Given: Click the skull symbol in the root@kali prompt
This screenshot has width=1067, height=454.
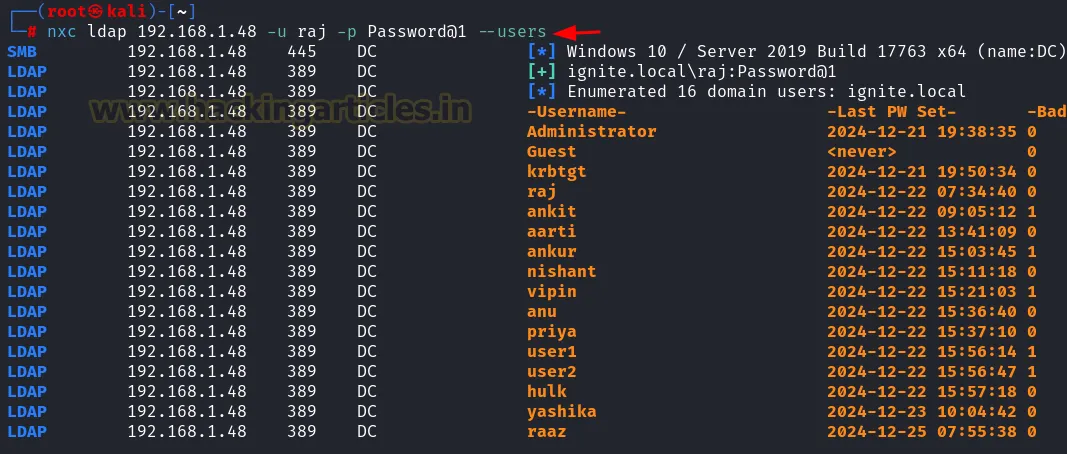Looking at the screenshot, I should click(x=98, y=11).
